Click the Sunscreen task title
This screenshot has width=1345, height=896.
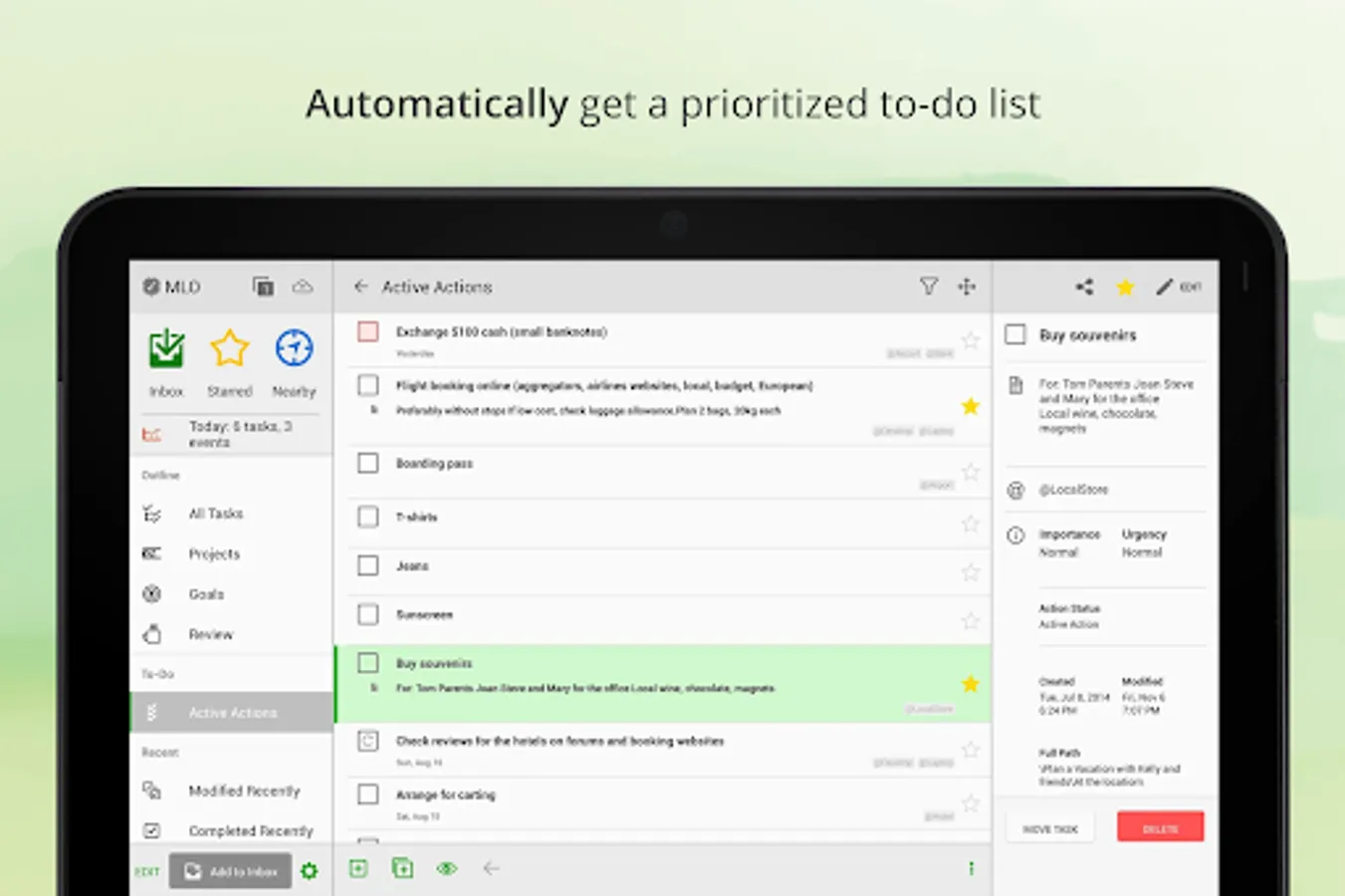coord(424,615)
